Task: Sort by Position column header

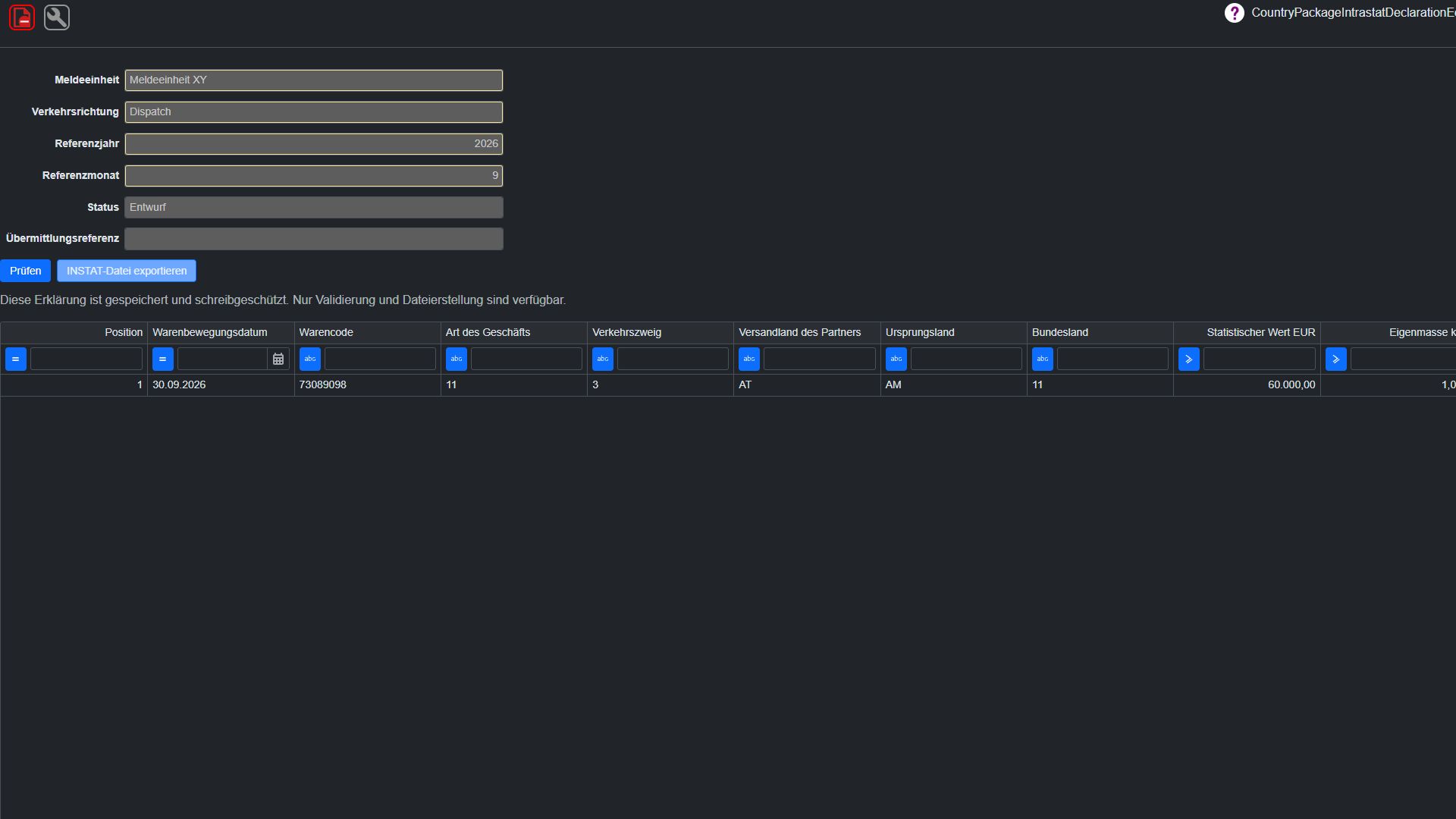Action: 74,333
